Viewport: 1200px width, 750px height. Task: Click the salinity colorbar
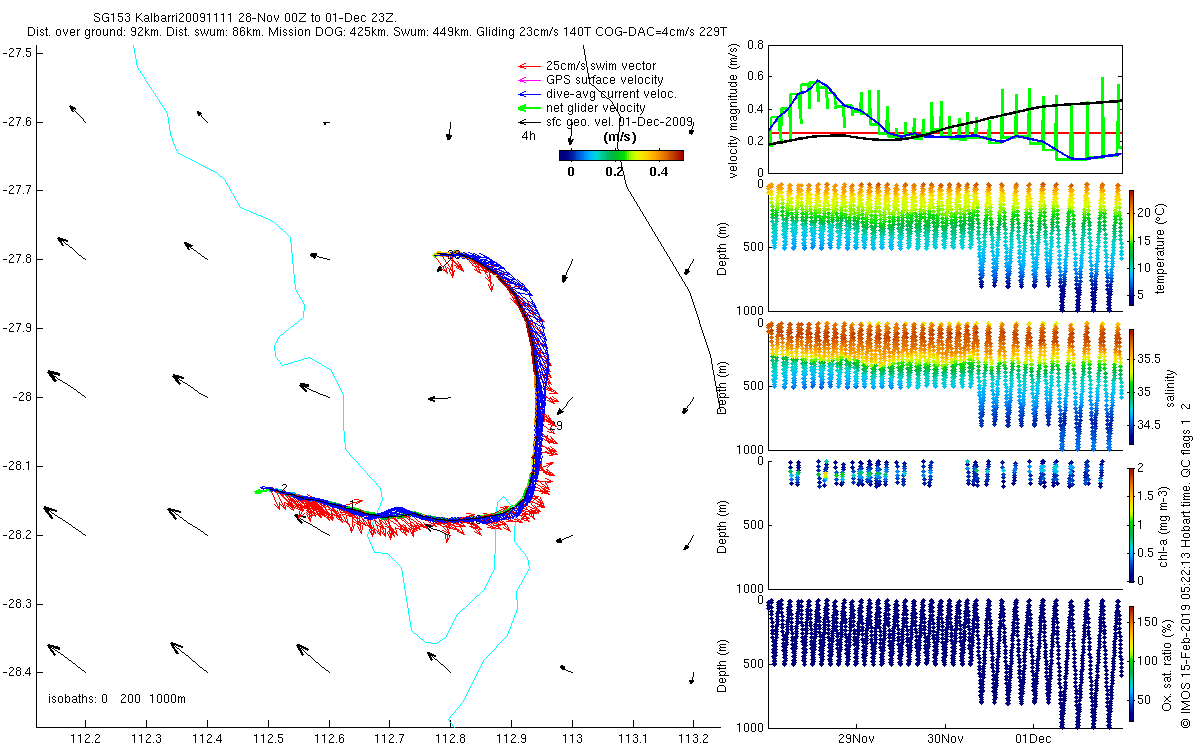[x=1131, y=386]
